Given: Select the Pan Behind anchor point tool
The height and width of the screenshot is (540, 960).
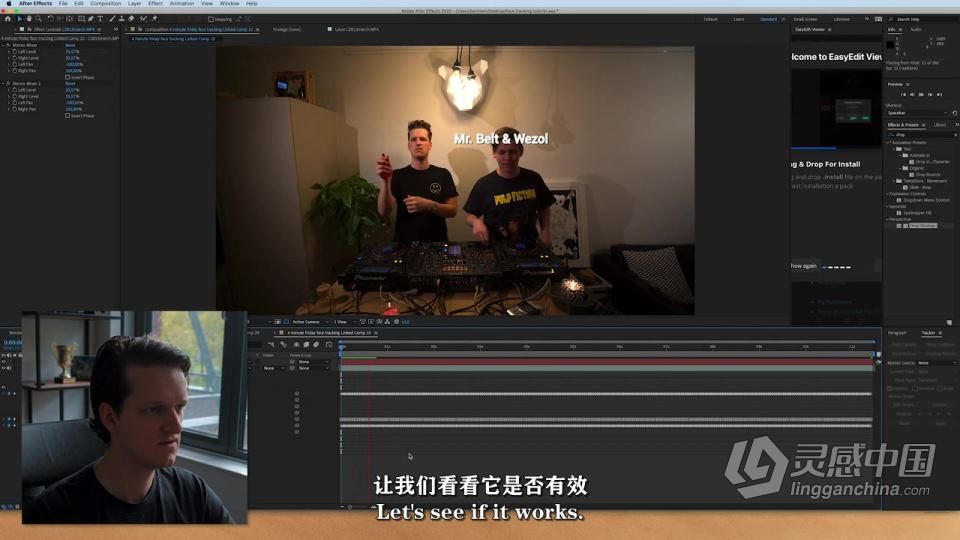Looking at the screenshot, I should tap(69, 19).
